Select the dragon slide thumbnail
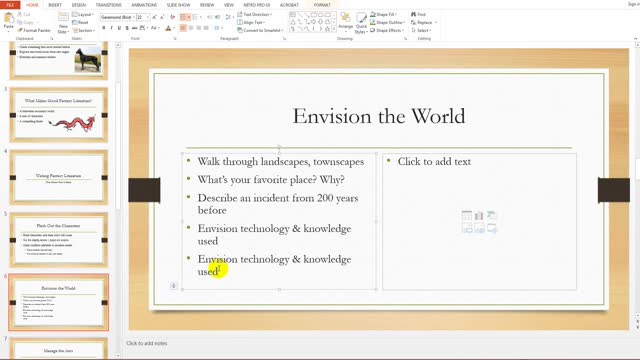This screenshot has height=360, width=640. [59, 115]
